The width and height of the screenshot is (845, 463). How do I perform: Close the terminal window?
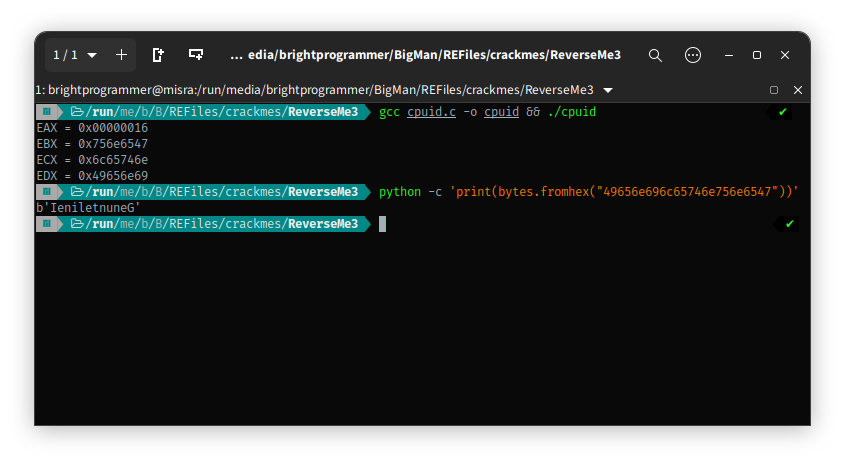click(785, 55)
